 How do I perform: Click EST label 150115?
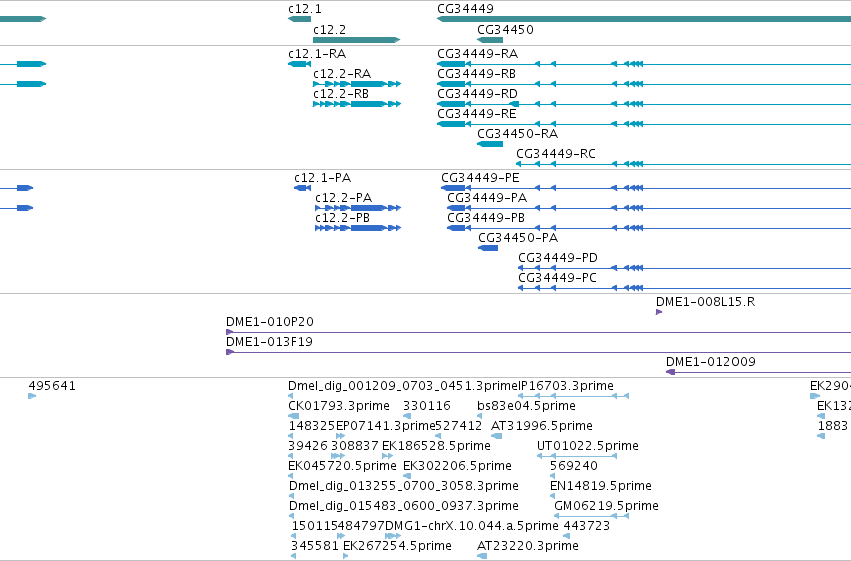pos(315,527)
